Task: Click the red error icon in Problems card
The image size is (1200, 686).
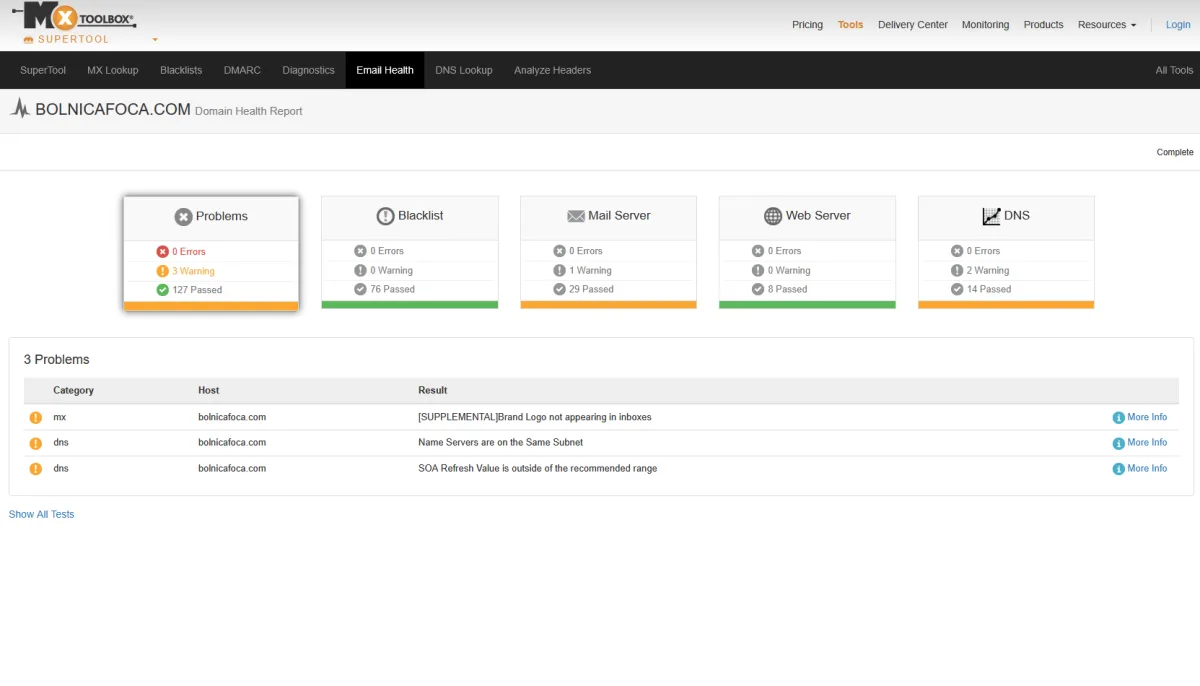Action: coord(163,252)
